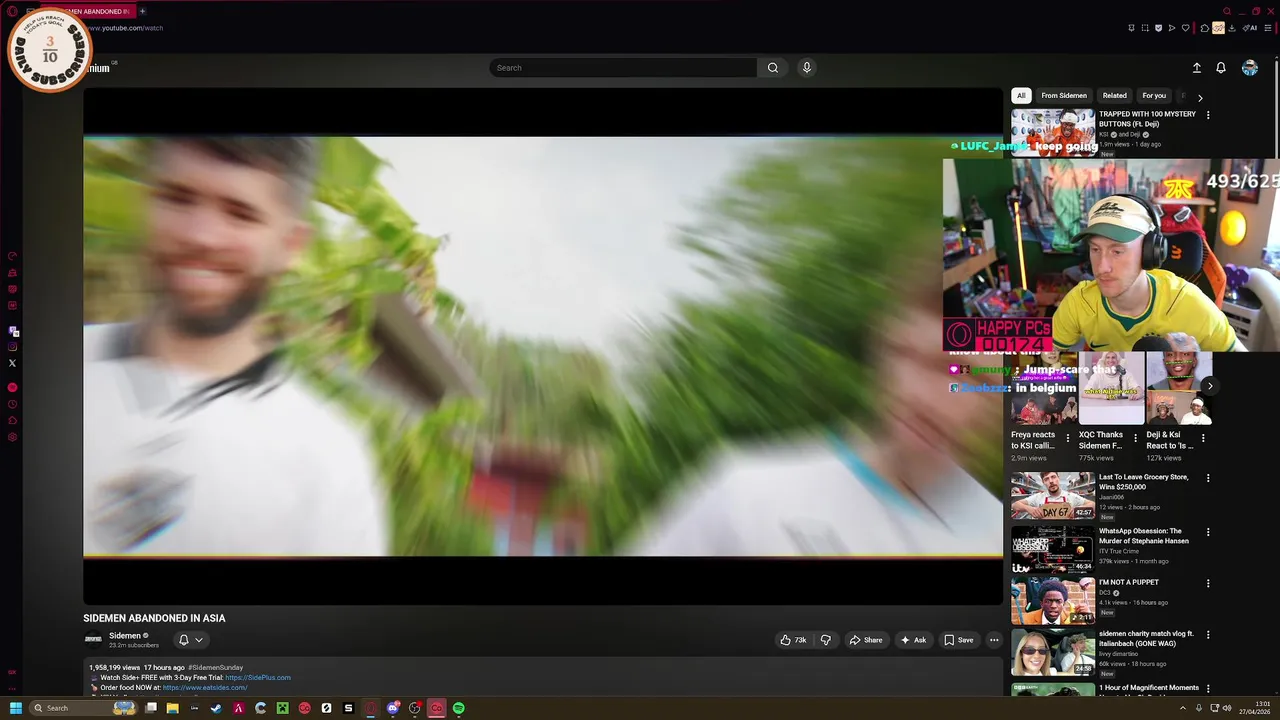Select the From Sidemen chip
Screen dimensions: 1280x720
tap(1064, 96)
